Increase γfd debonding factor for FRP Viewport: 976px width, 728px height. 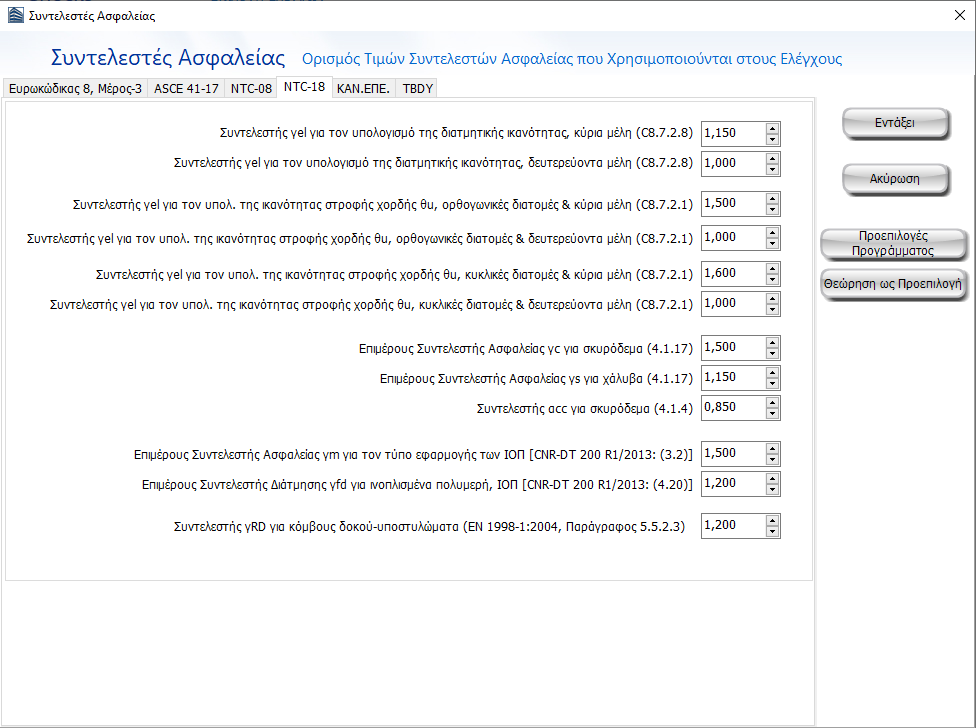pyautogui.click(x=772, y=478)
